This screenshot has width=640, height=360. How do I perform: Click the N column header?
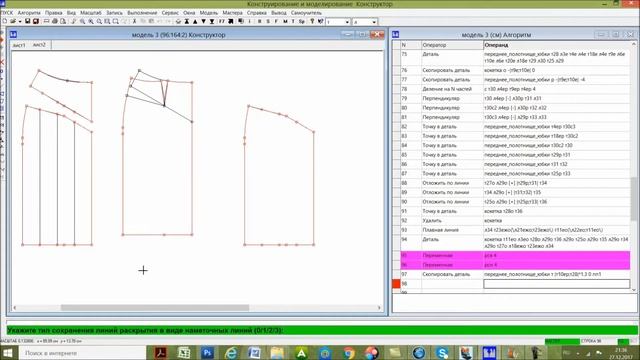[410, 45]
